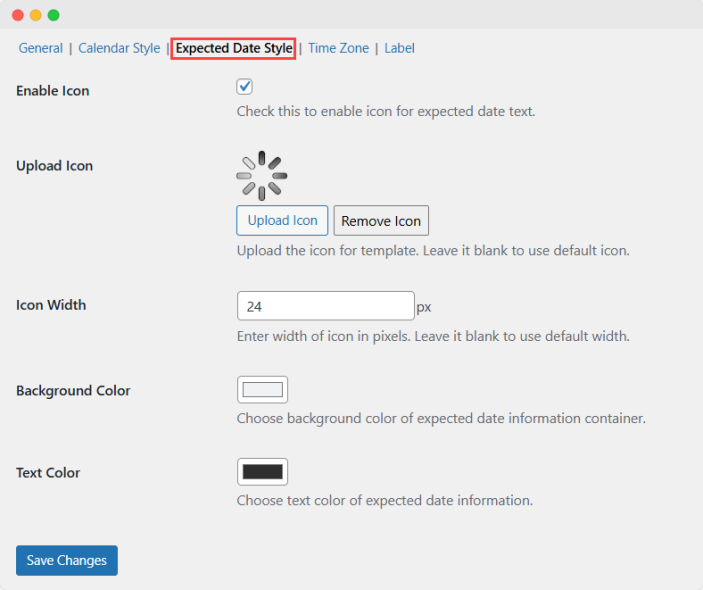The width and height of the screenshot is (703, 590).
Task: Switch to the General tab
Action: [x=40, y=48]
